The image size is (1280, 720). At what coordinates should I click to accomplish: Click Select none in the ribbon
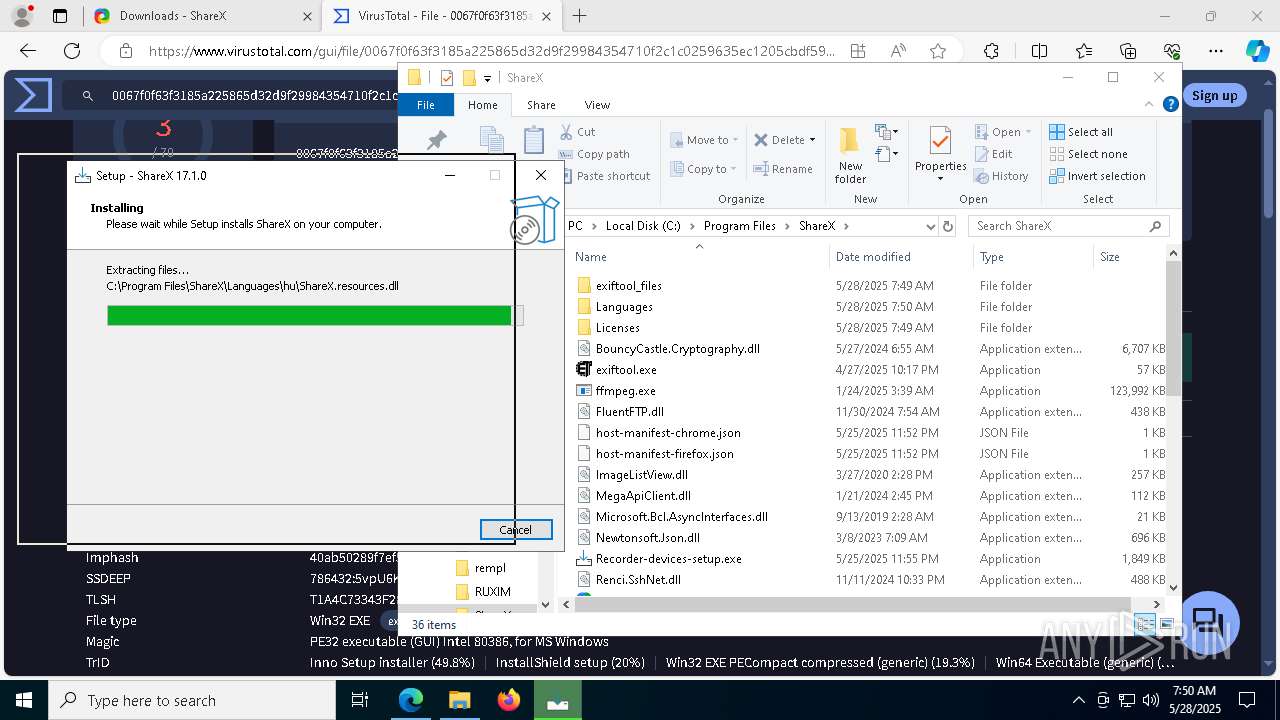(1088, 154)
